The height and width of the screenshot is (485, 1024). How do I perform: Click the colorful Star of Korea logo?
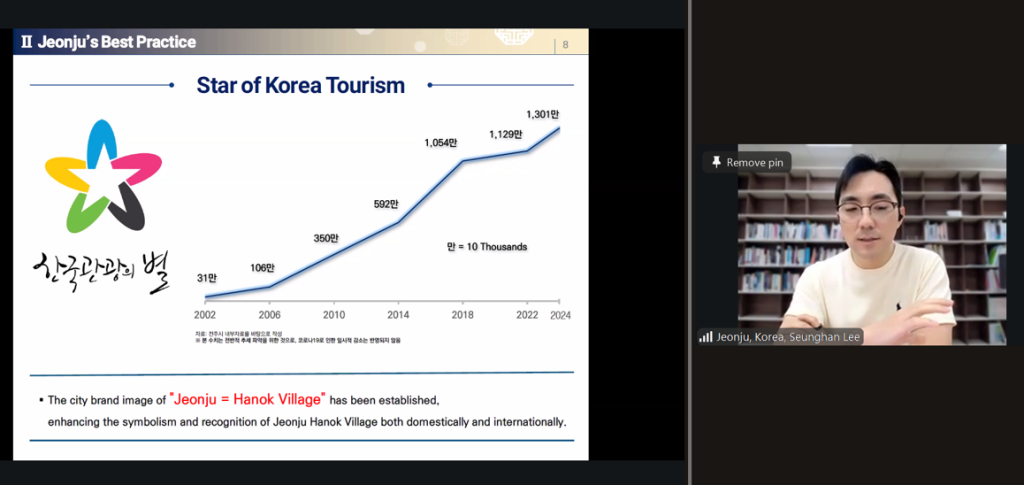click(102, 176)
